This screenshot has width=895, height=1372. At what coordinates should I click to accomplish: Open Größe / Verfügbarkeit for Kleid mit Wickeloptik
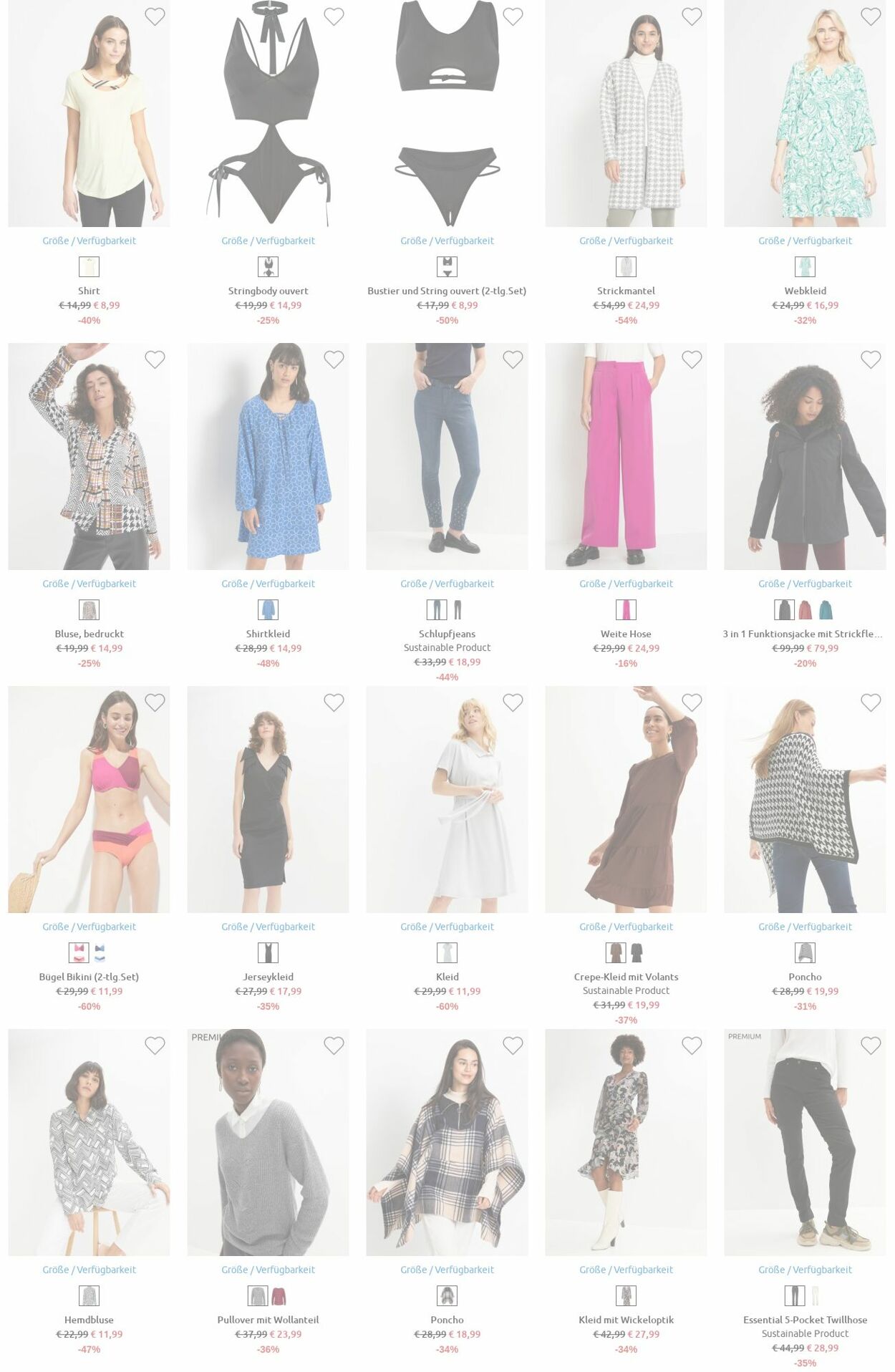(626, 1270)
